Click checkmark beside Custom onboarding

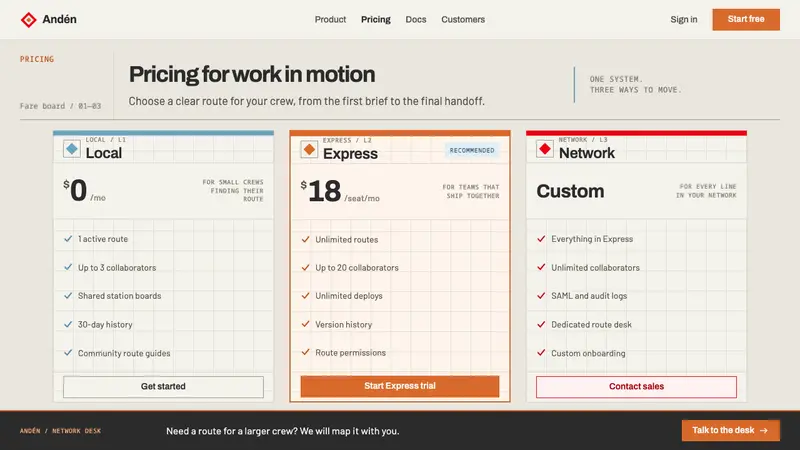pyautogui.click(x=541, y=353)
